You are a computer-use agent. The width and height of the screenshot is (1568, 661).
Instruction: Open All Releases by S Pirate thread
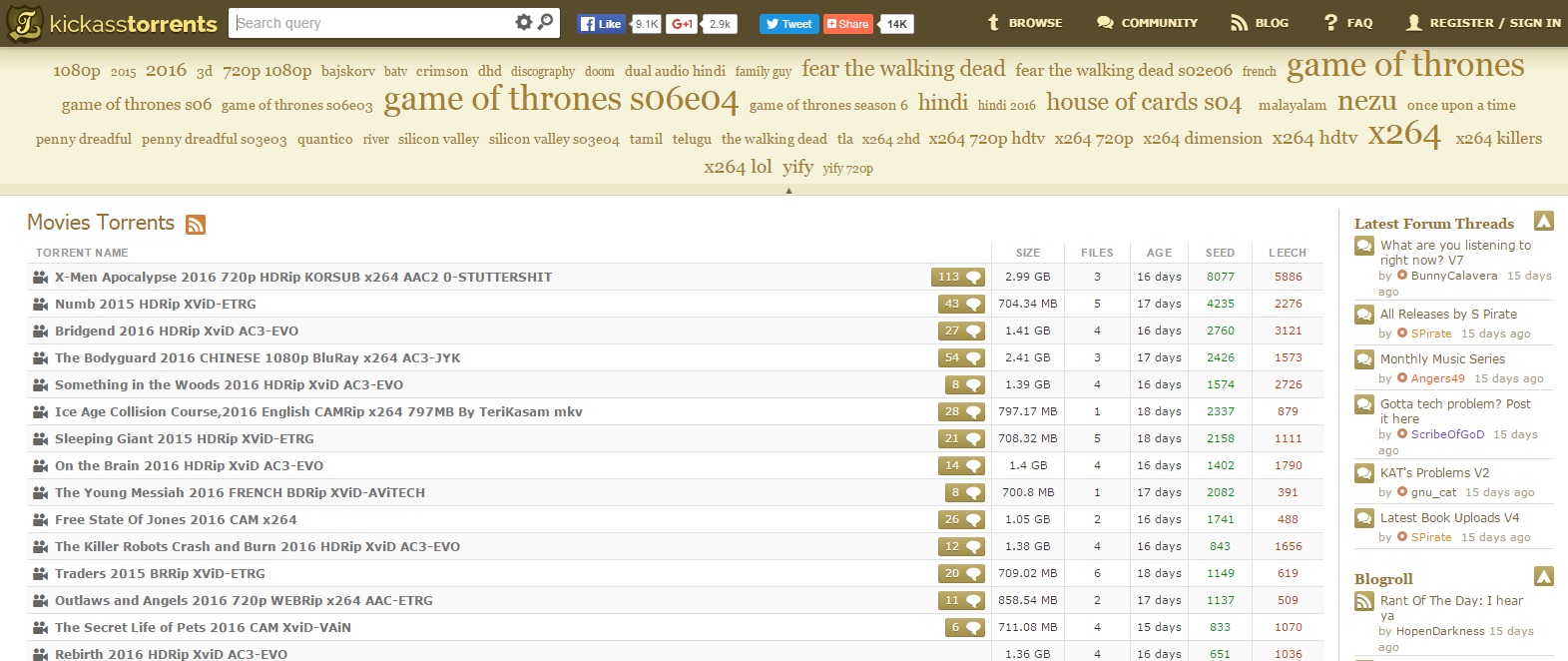tap(1448, 314)
